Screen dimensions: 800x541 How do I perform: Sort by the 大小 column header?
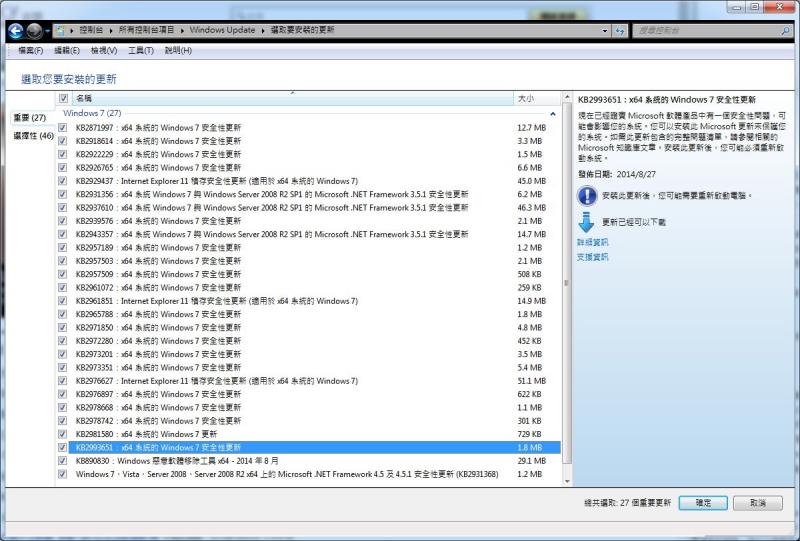coord(537,98)
